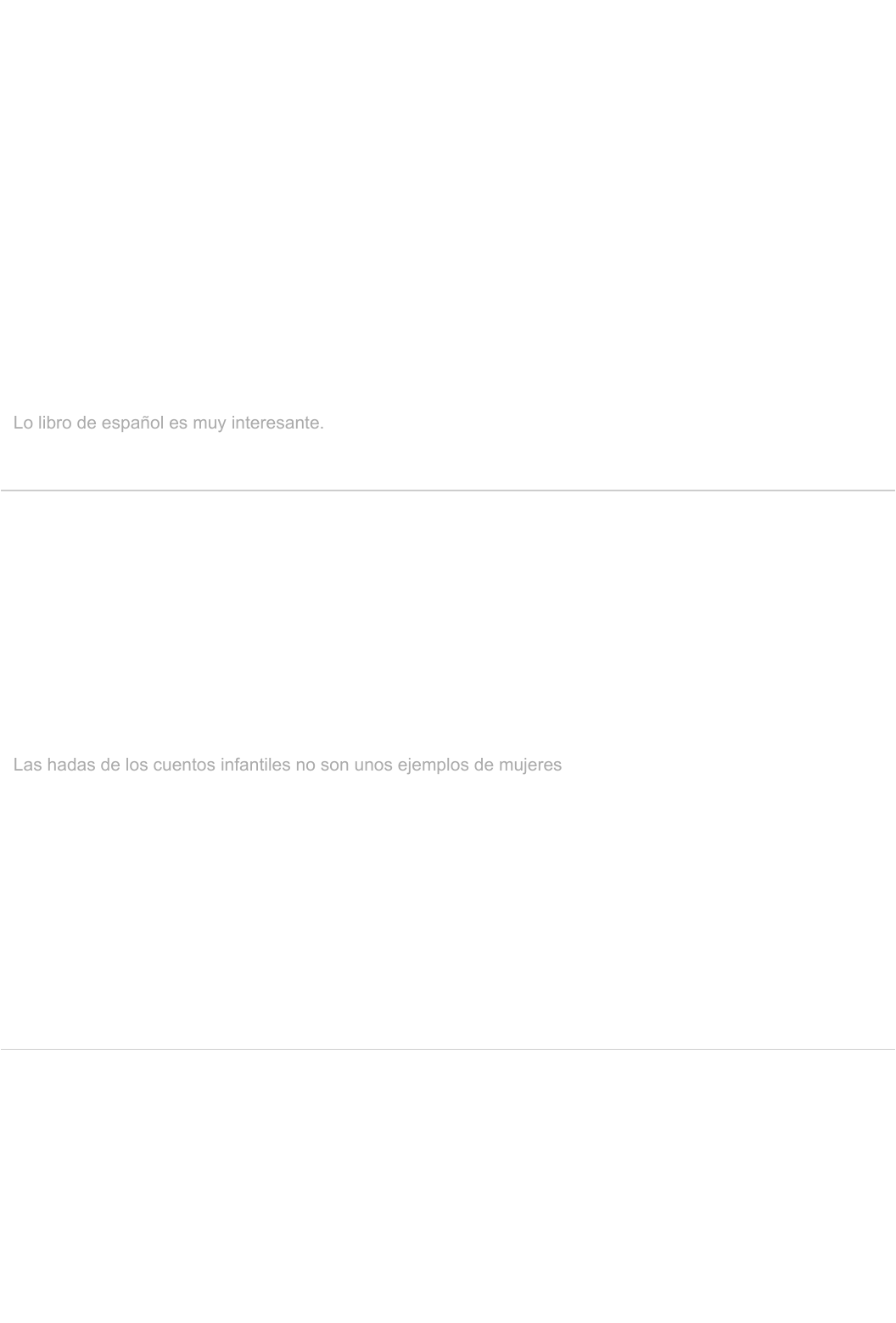896x1323 pixels.
Task: Click the word 'infantiles'
Action: 255,765
